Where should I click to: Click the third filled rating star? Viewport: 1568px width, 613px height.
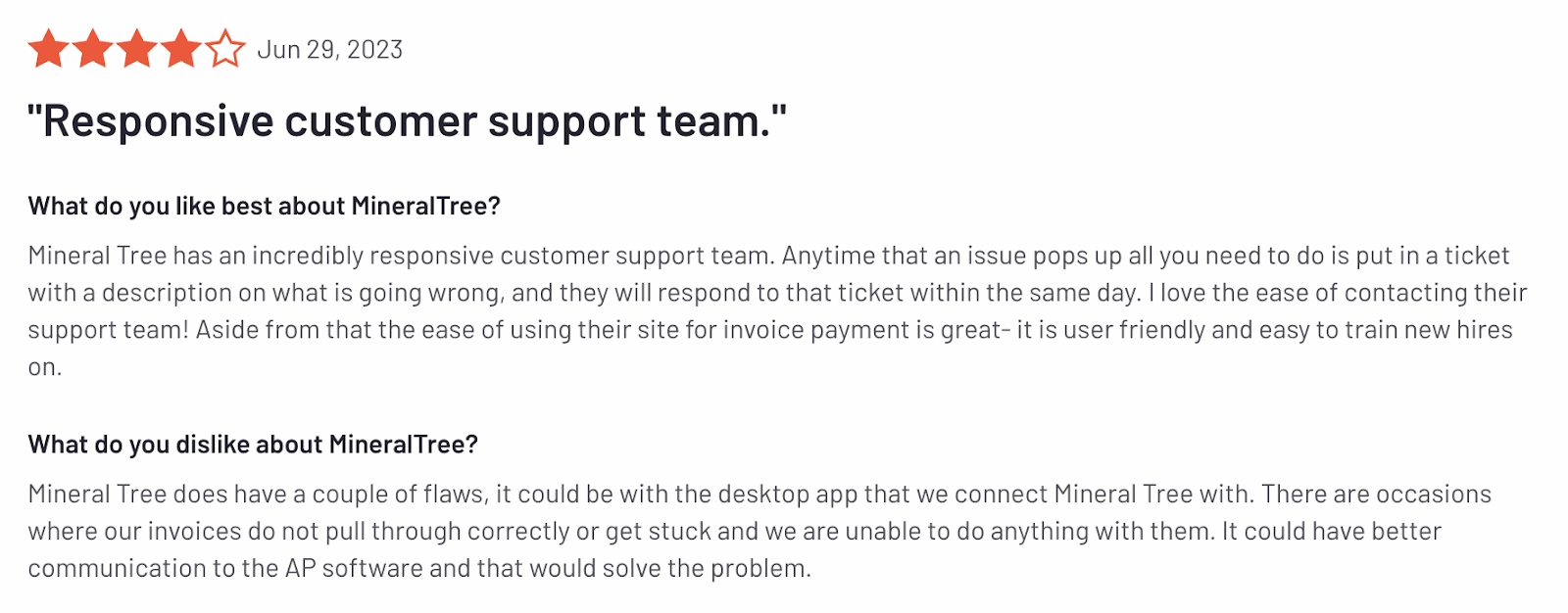137,49
